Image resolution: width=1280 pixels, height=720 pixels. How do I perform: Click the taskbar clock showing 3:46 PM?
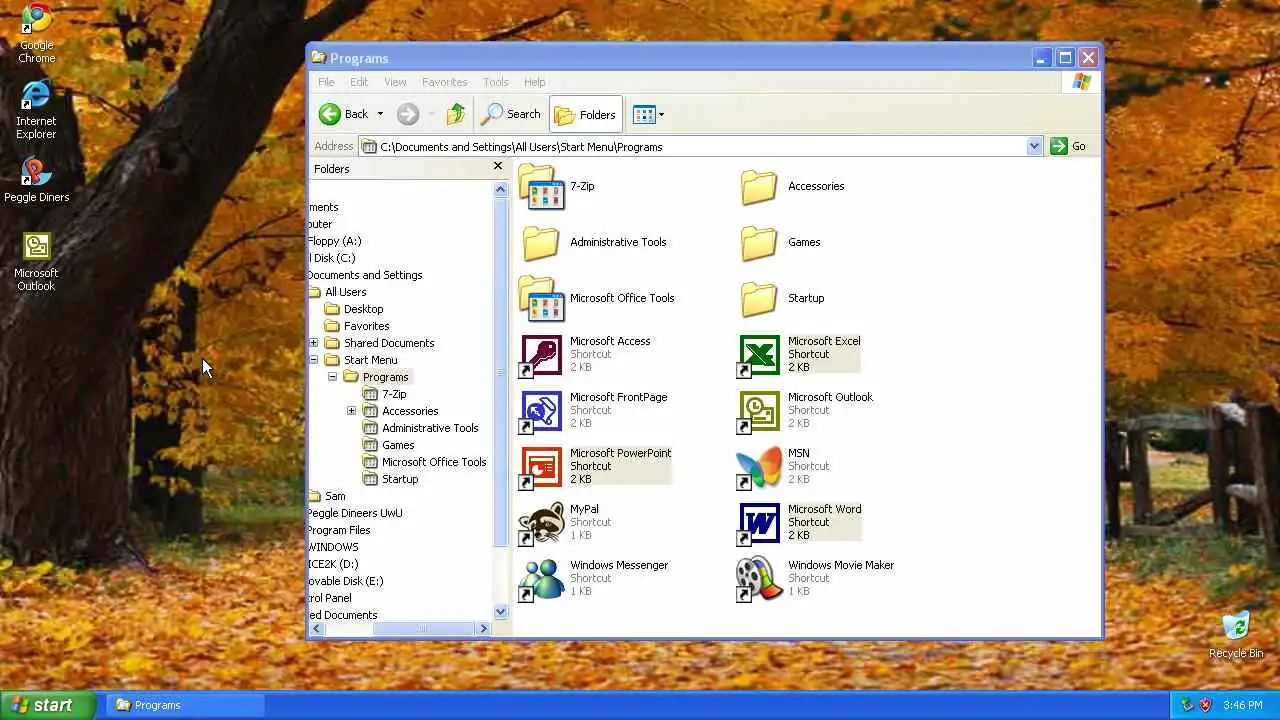click(x=1243, y=705)
